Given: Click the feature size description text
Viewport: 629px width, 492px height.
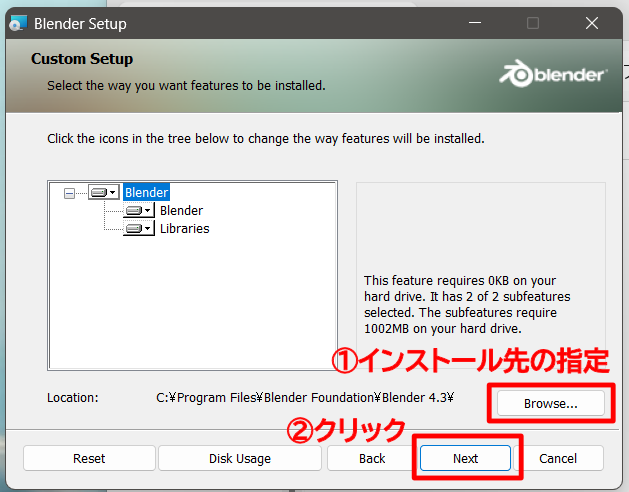Looking at the screenshot, I should [467, 304].
